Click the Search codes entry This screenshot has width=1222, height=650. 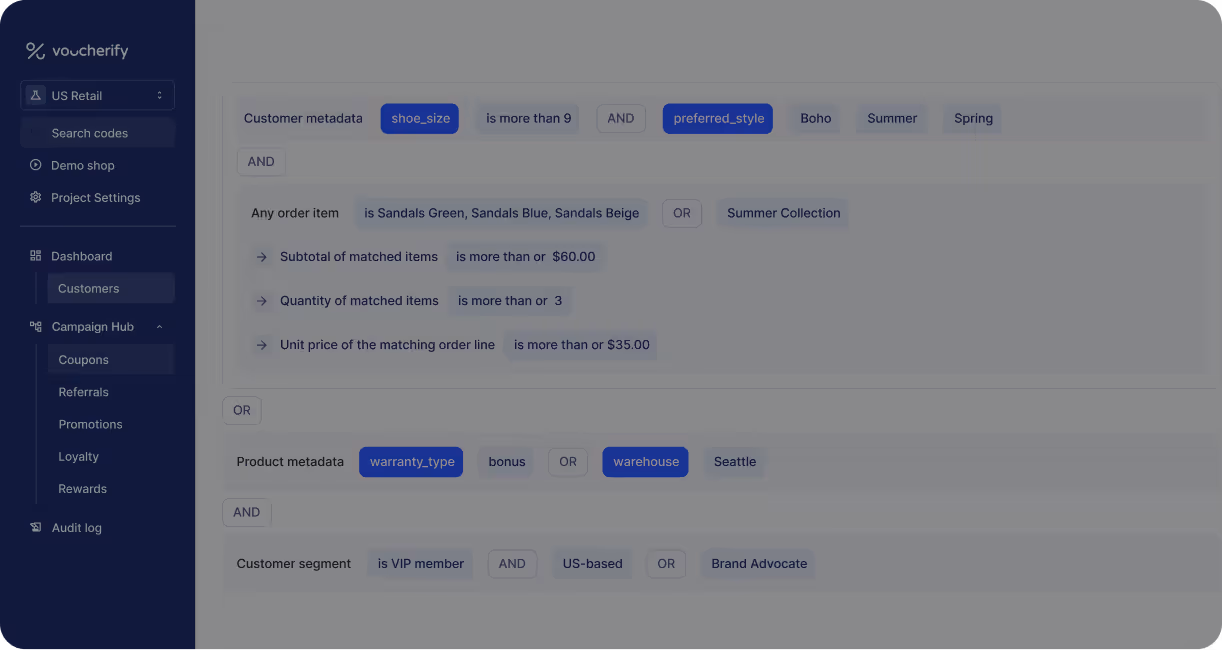(89, 132)
